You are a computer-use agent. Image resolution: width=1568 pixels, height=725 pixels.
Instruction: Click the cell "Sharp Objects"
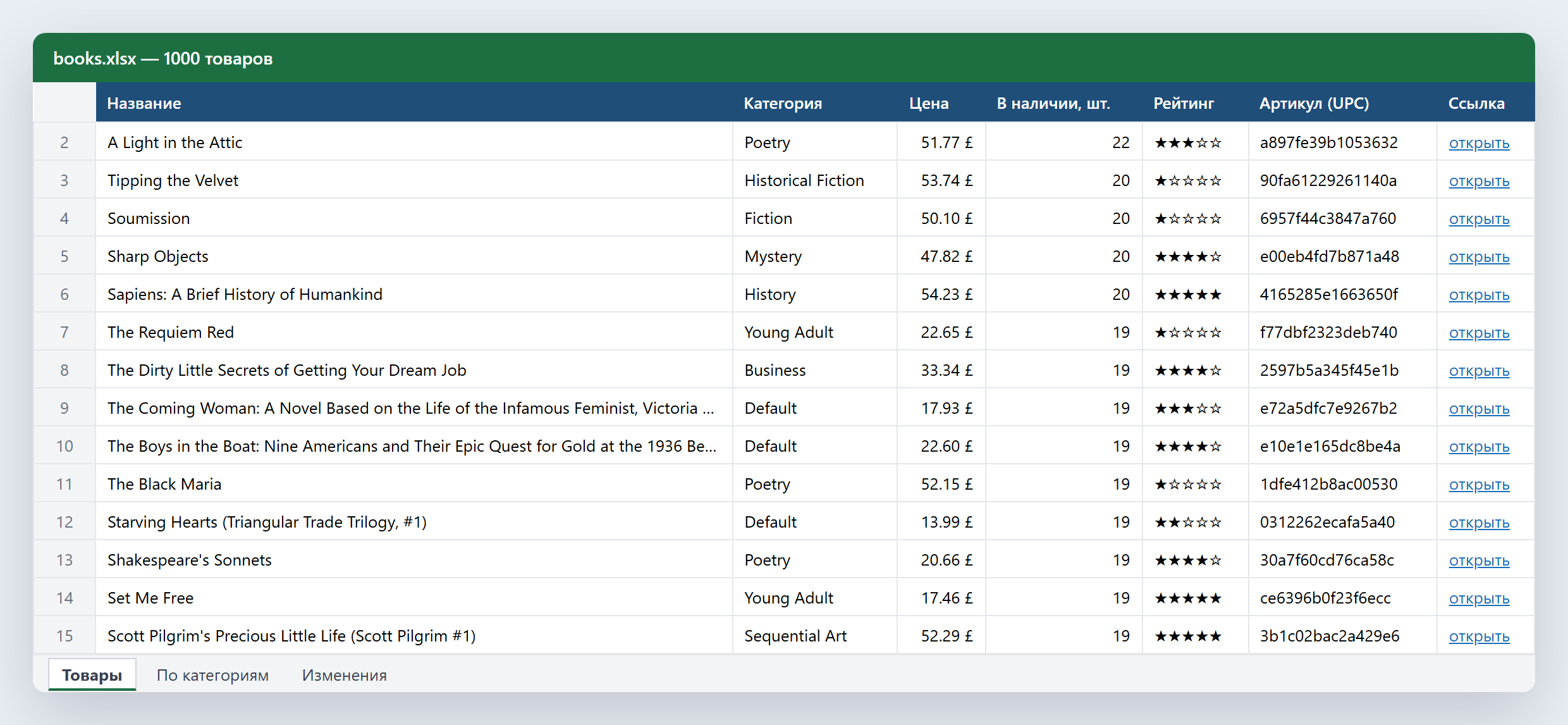click(x=414, y=256)
